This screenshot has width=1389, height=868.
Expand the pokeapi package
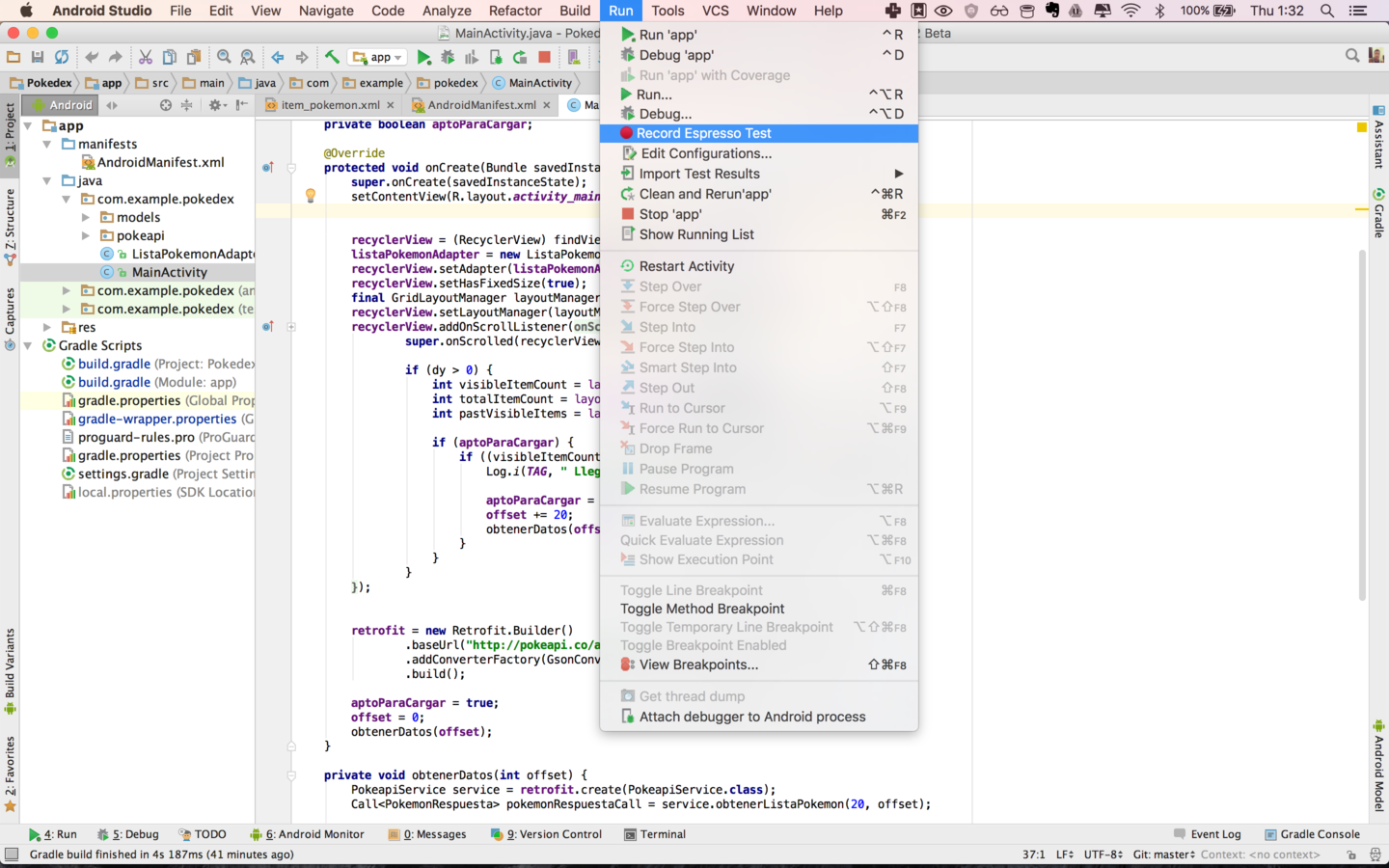[x=86, y=235]
